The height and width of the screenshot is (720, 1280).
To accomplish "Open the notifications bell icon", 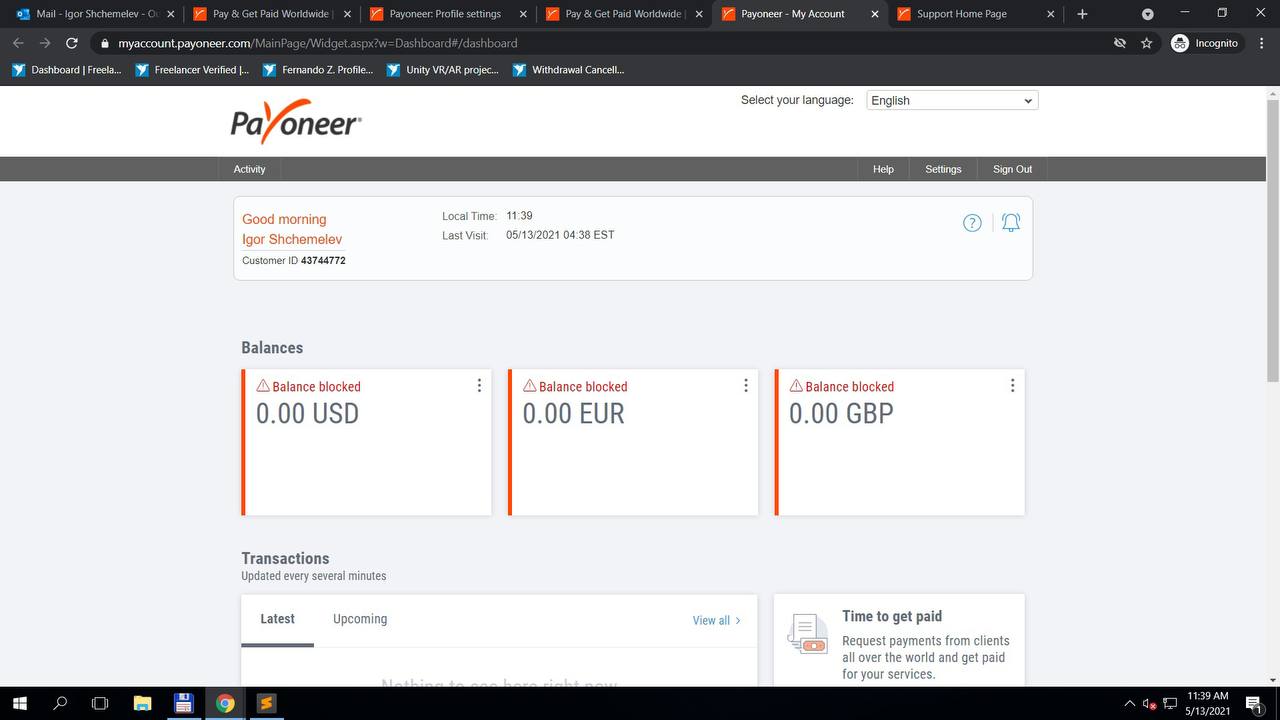I will pos(1011,223).
